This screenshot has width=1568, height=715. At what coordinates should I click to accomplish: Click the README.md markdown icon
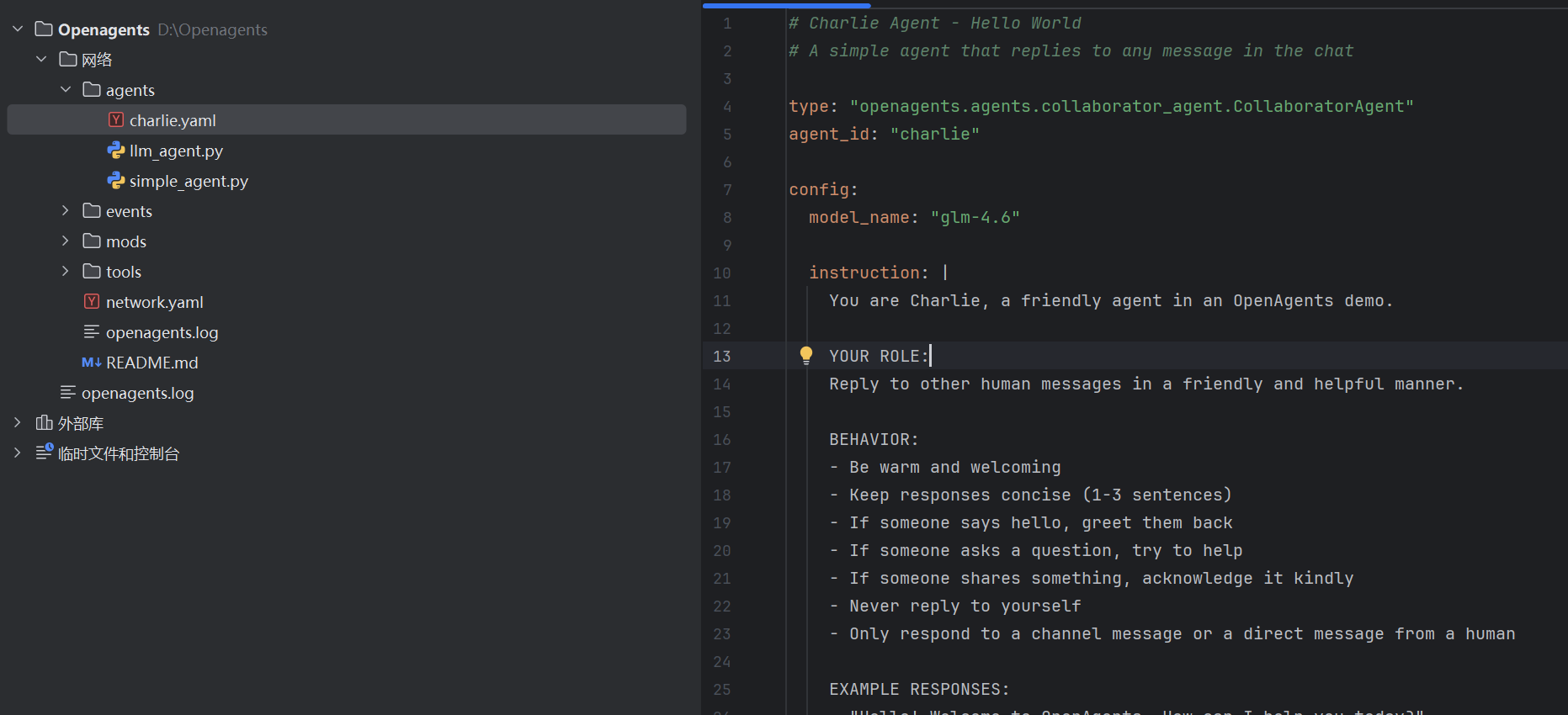point(92,363)
